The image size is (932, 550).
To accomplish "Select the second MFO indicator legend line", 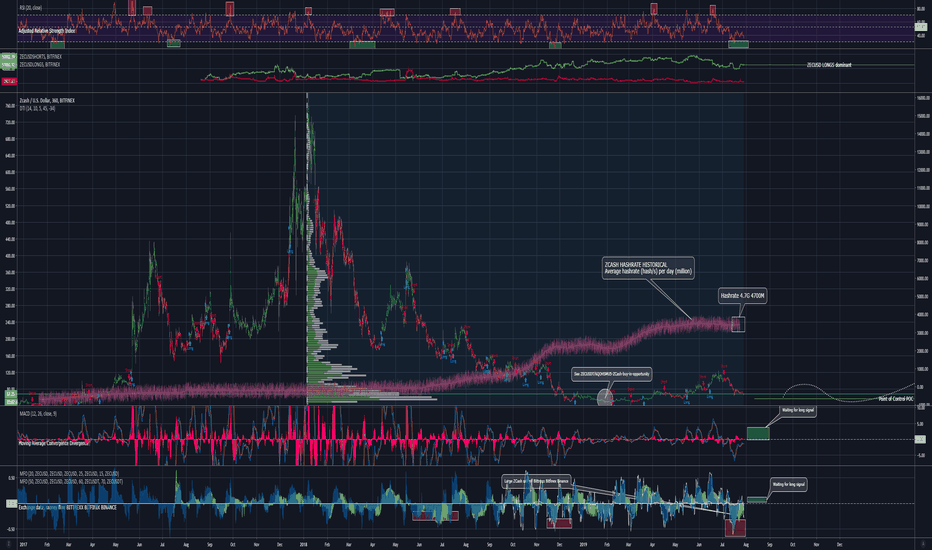I will [x=71, y=482].
